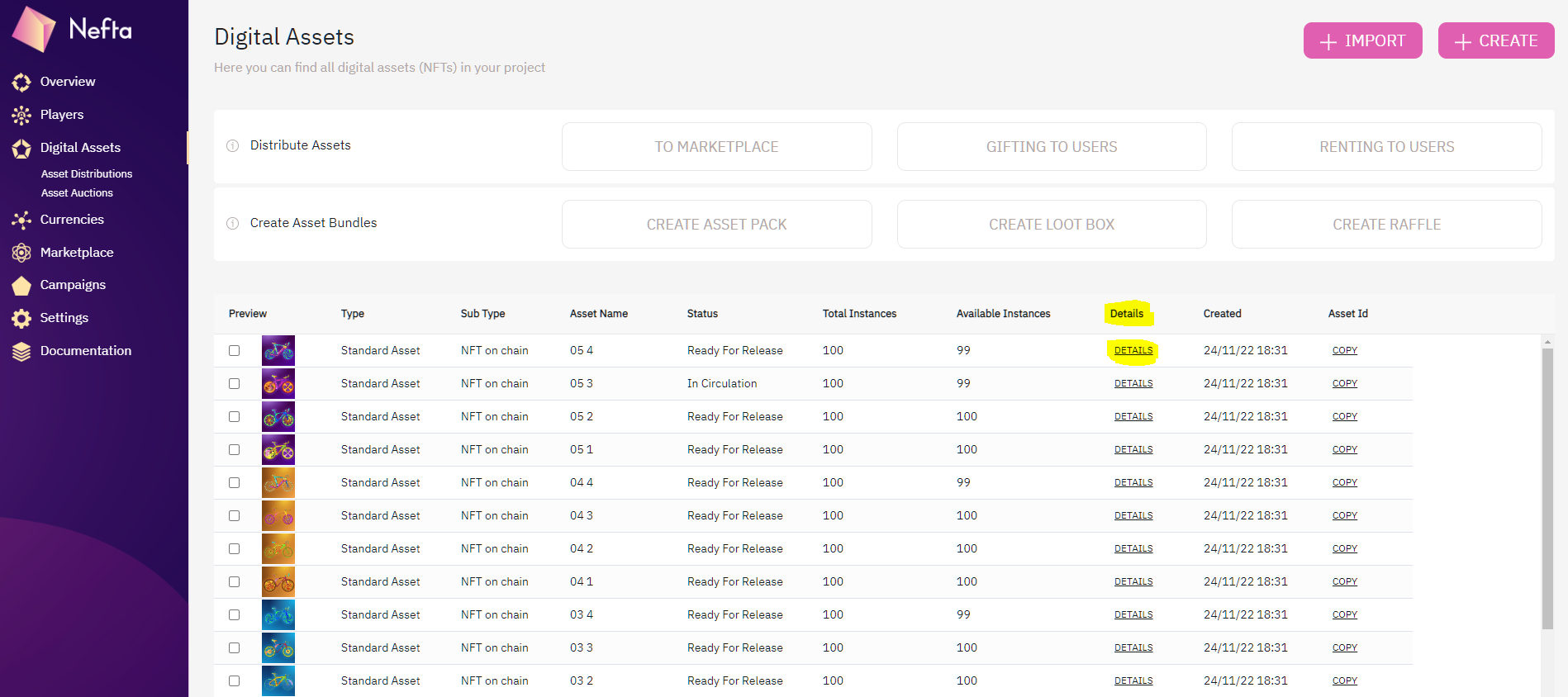Click thumbnail of asset 05 4

[278, 351]
